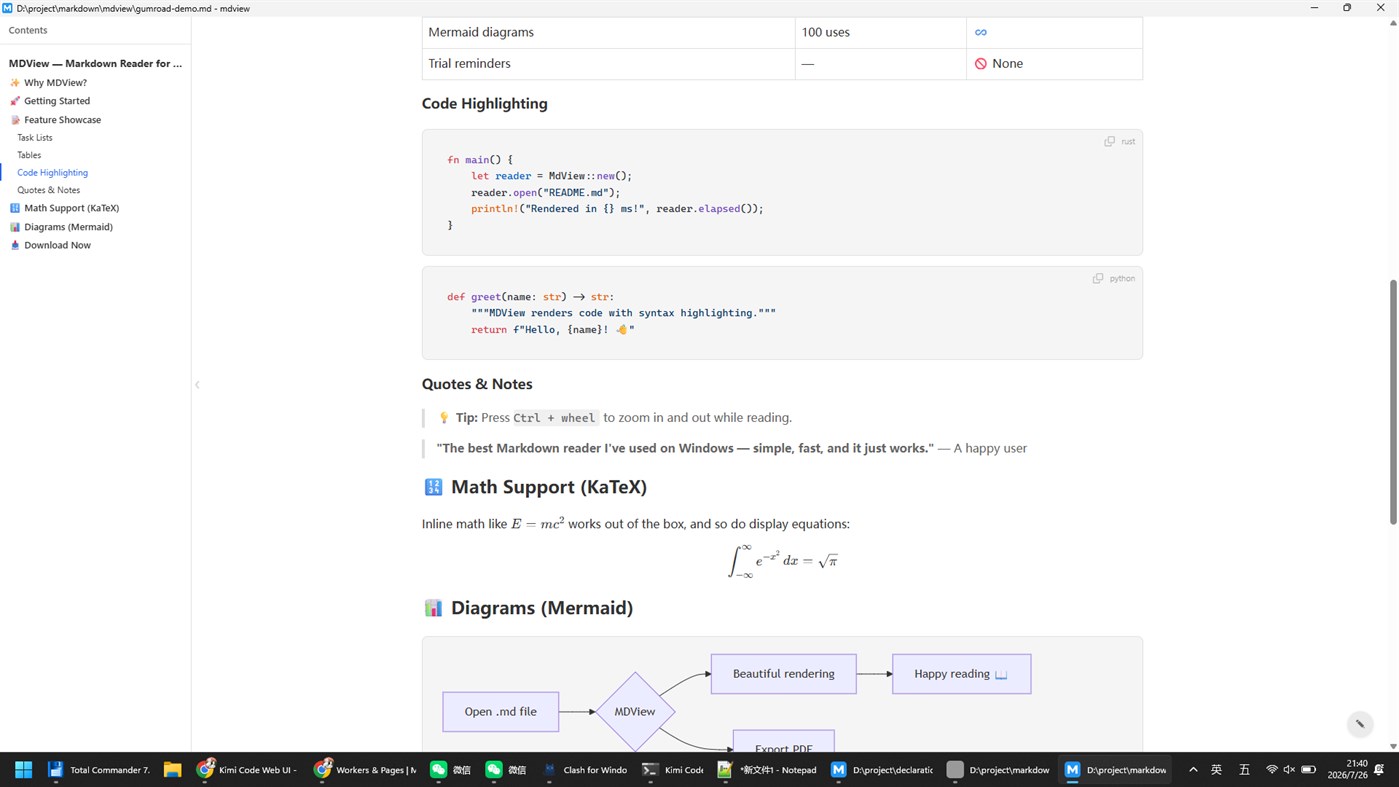The width and height of the screenshot is (1399, 787).
Task: Click the MDView diamond diagram node
Action: click(x=635, y=712)
